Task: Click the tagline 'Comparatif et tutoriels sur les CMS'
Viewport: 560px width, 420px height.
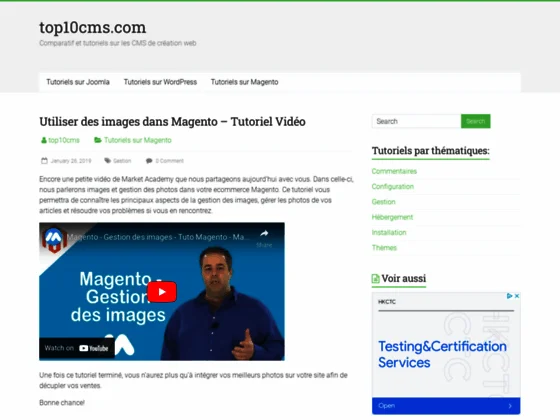Action: pos(118,43)
